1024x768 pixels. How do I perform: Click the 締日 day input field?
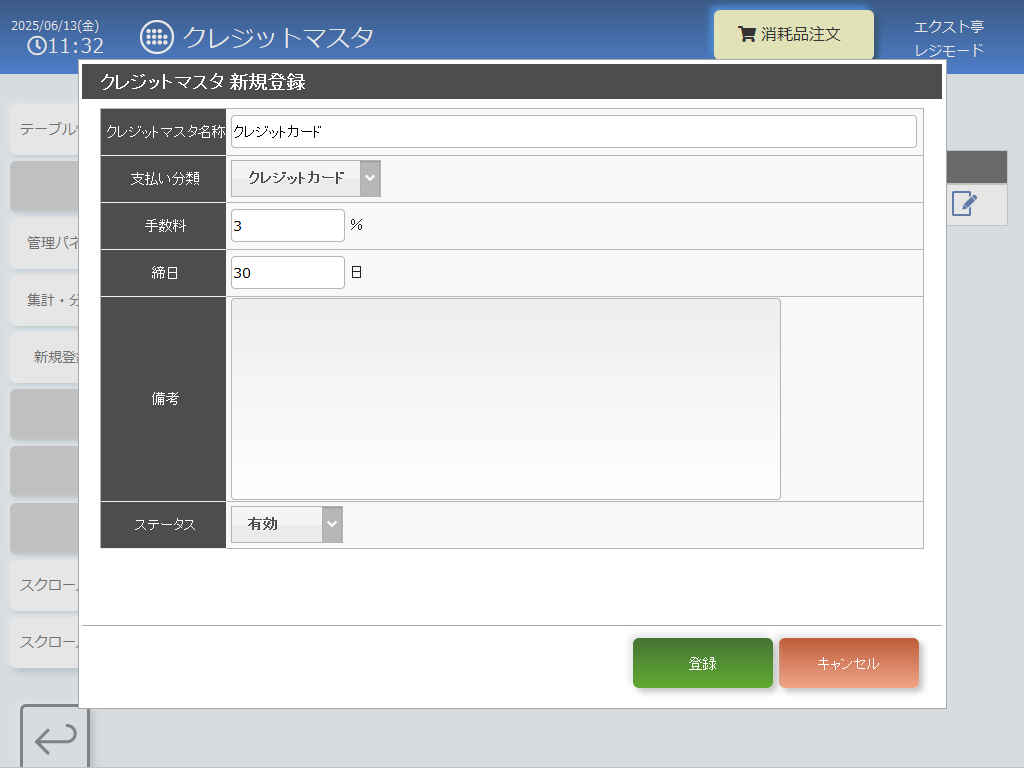(287, 272)
